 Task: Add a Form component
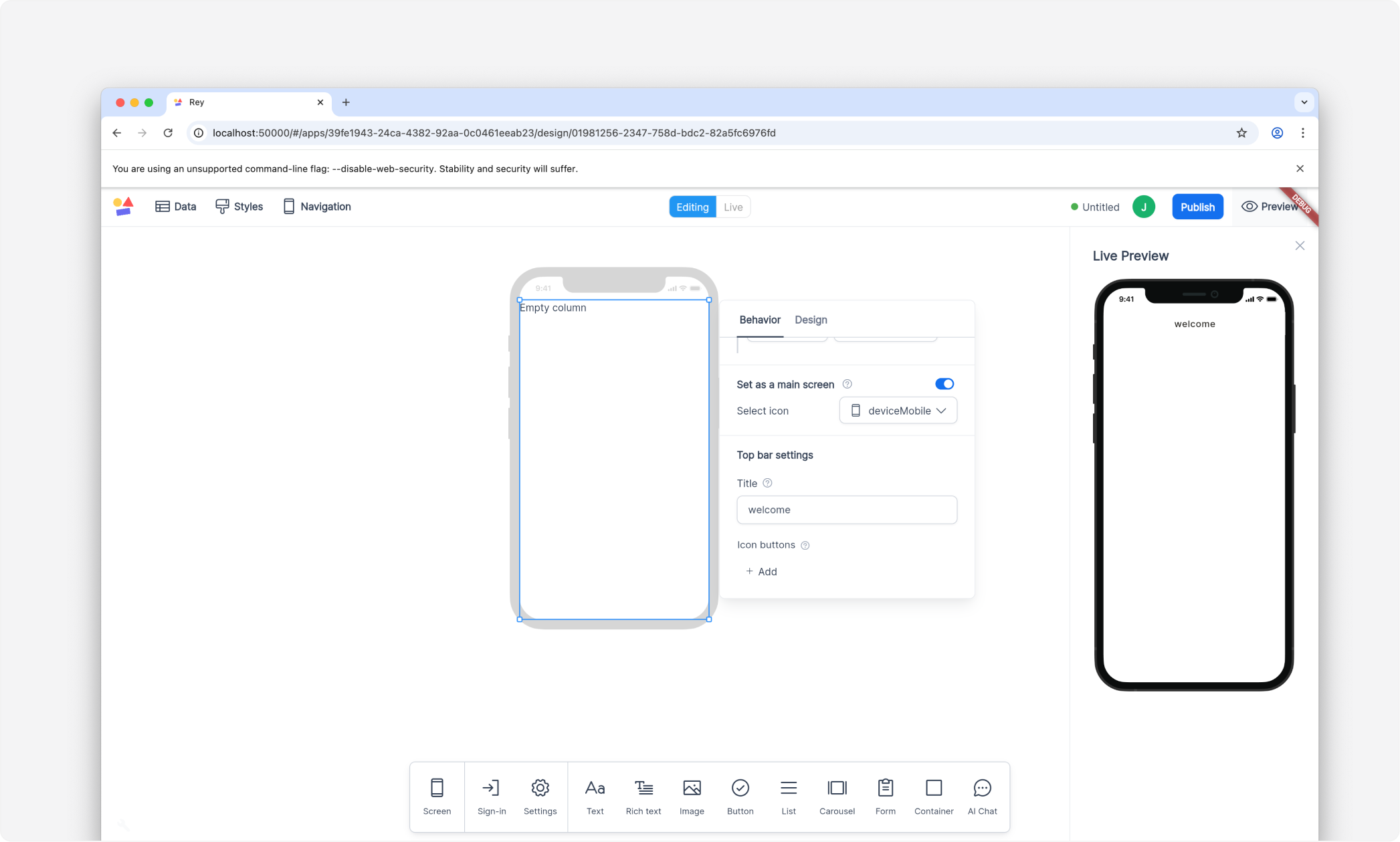885,797
